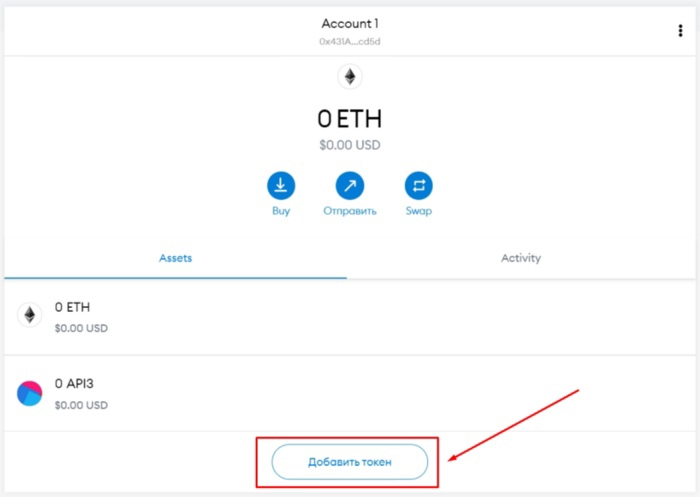Click the Отправить text label
Image resolution: width=700 pixels, height=497 pixels.
tap(349, 211)
